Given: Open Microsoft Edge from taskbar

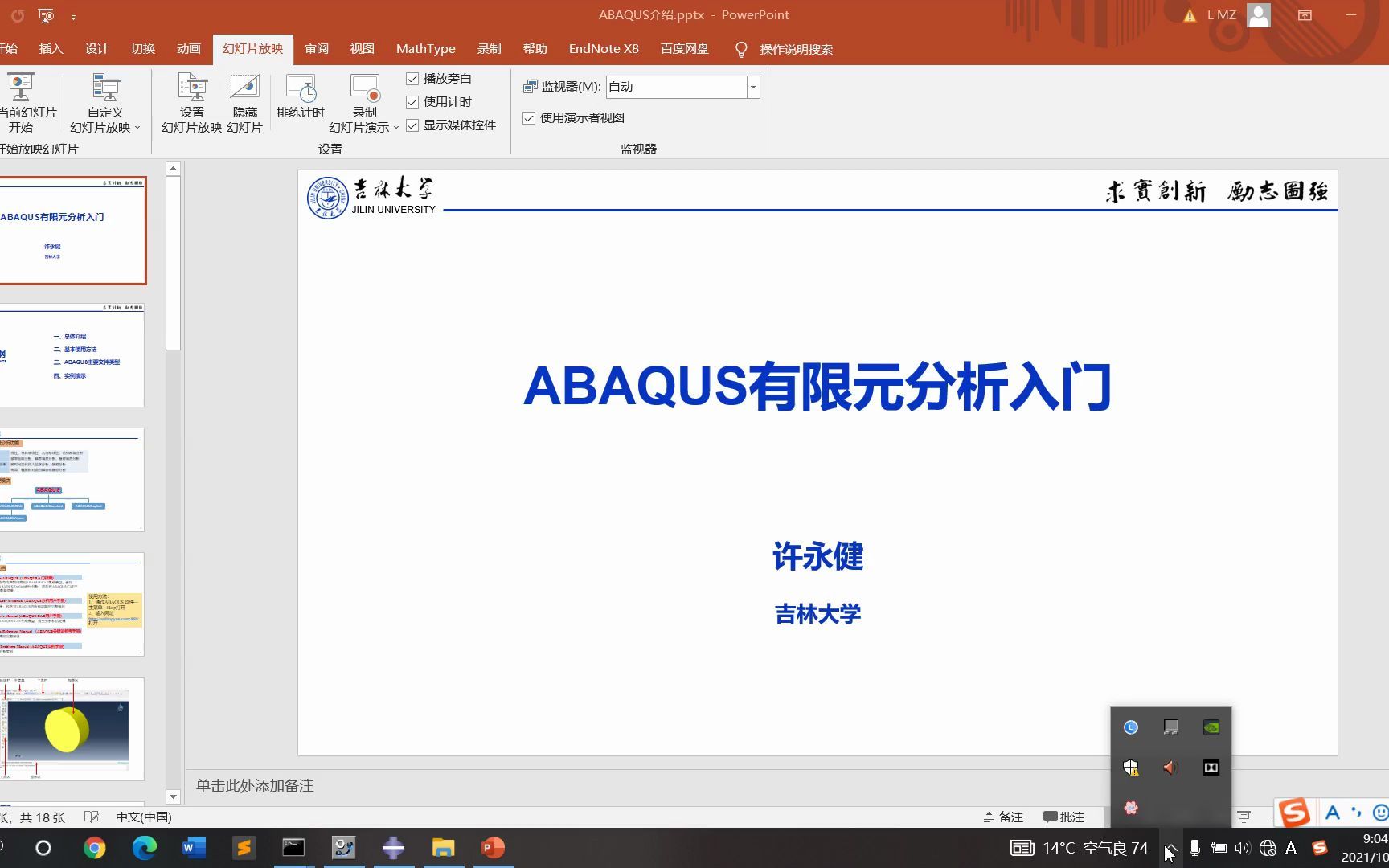Looking at the screenshot, I should click(145, 848).
